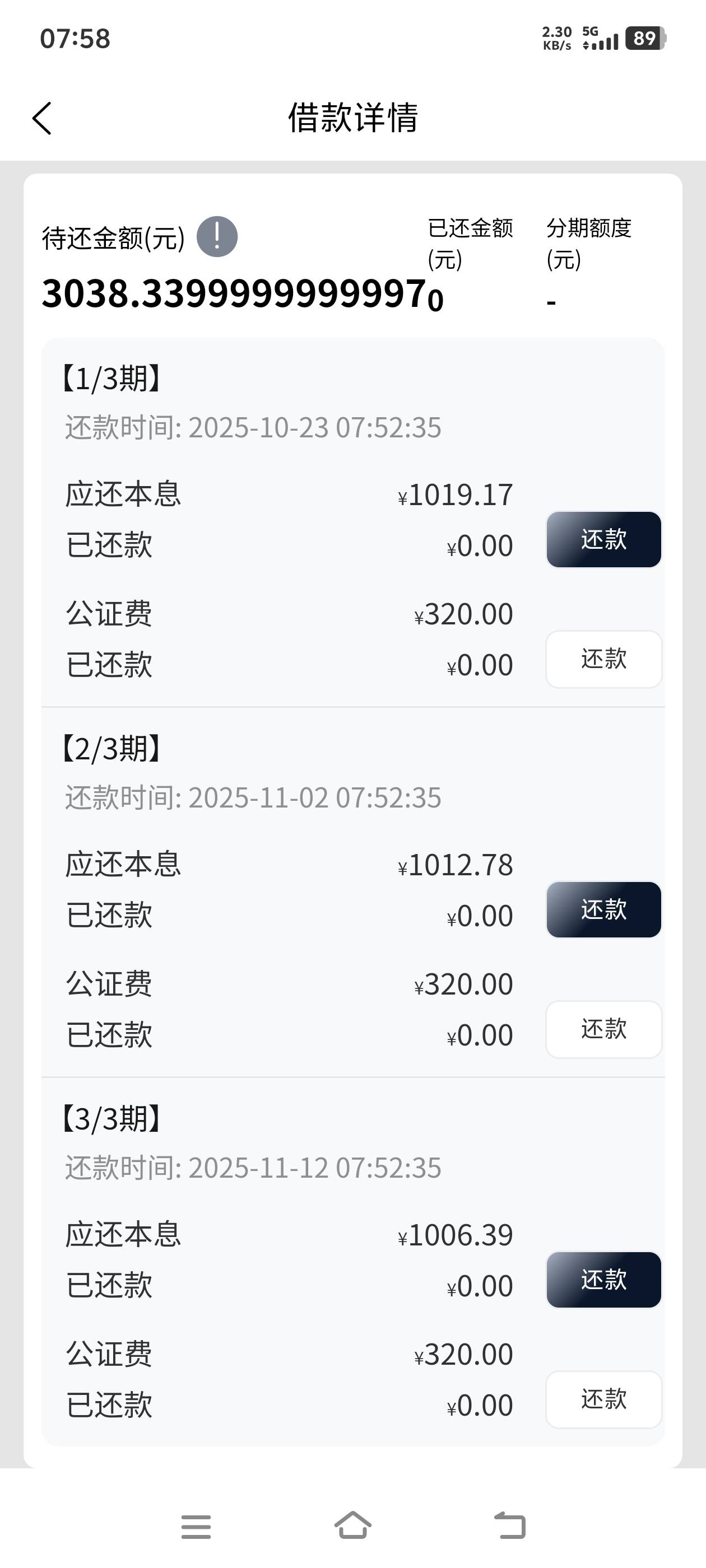Select the 【2/3期】 installment header
706x1568 pixels.
click(112, 749)
